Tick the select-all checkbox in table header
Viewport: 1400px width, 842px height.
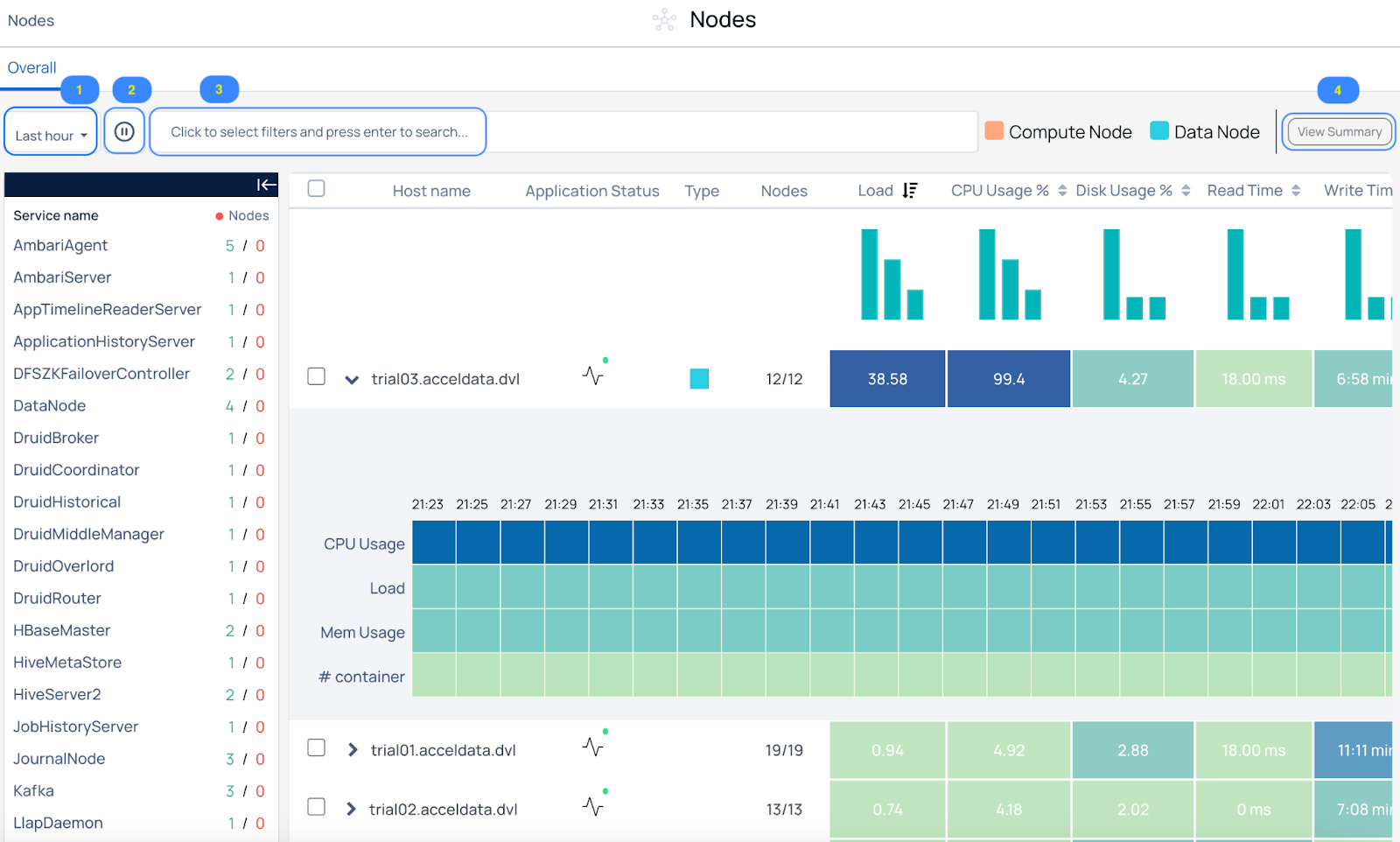[317, 188]
